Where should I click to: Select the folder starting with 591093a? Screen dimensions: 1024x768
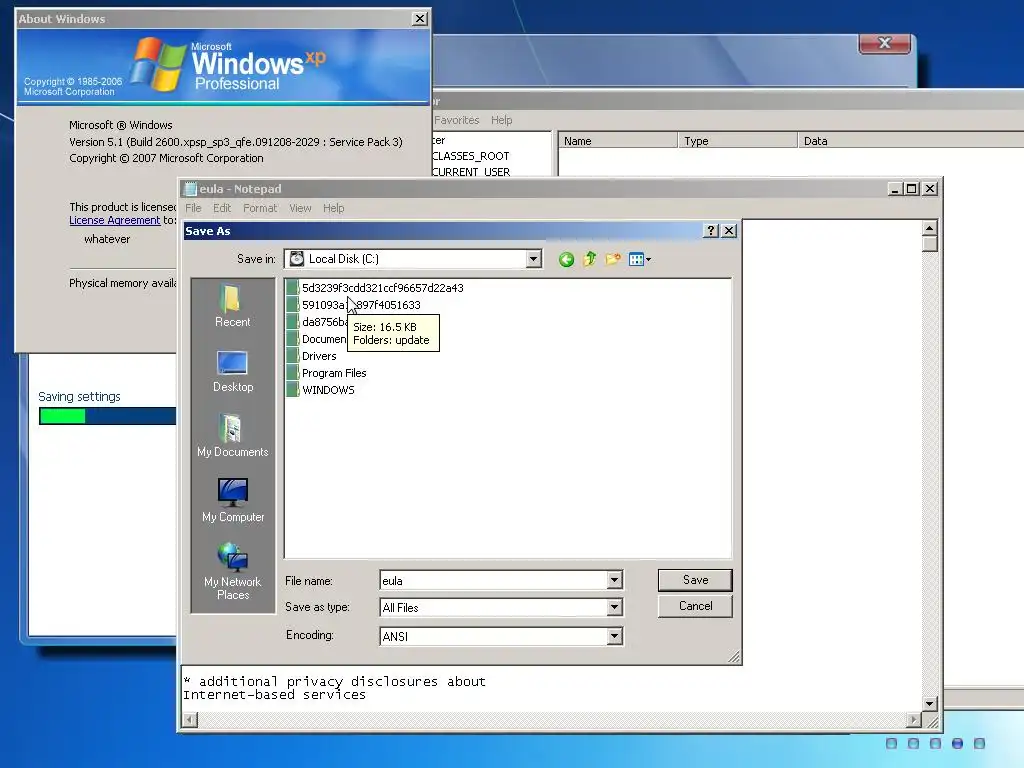point(353,305)
